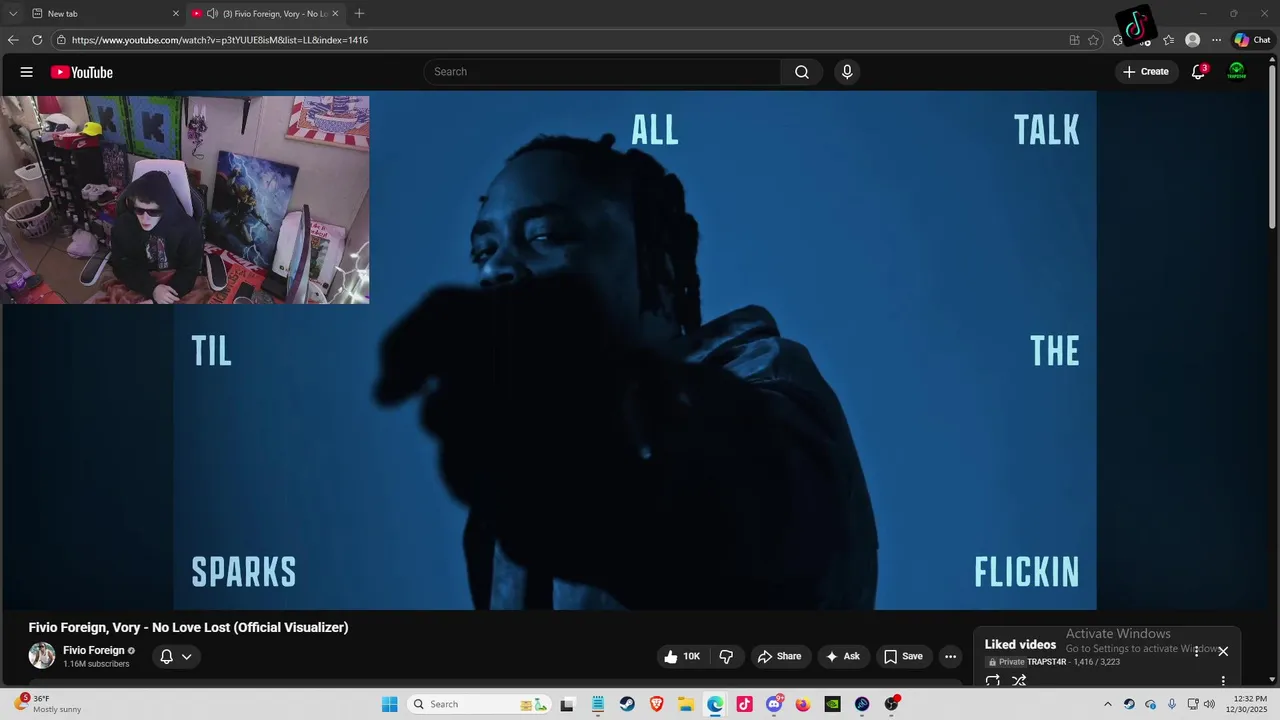Show hidden system tray icons chevron
The height and width of the screenshot is (720, 1280).
point(1107,704)
